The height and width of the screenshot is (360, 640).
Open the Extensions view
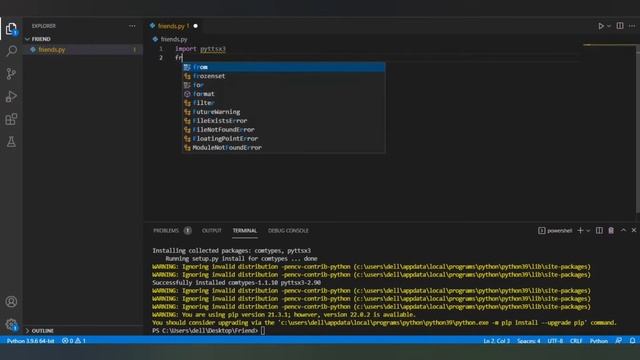11,119
